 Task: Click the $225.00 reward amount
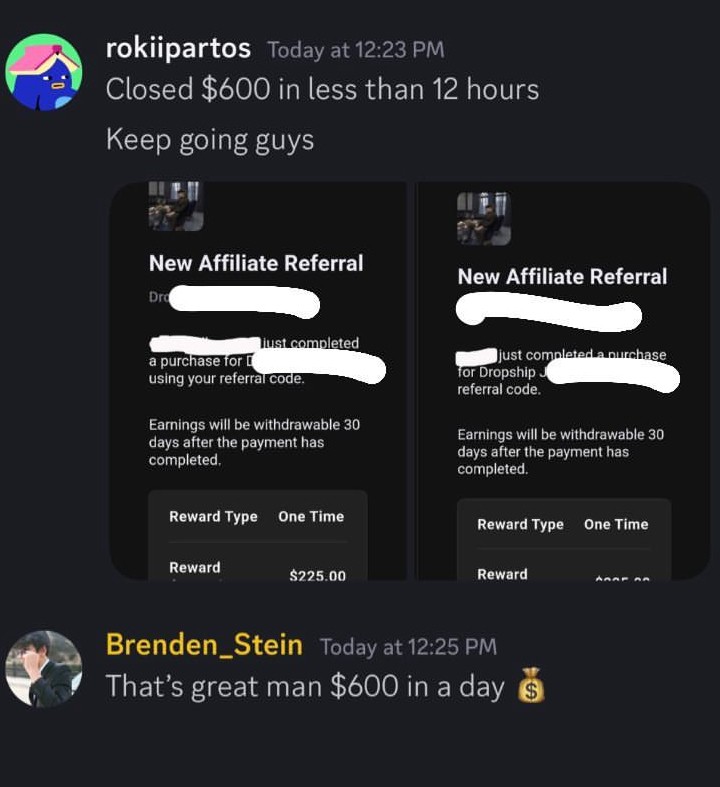(318, 575)
